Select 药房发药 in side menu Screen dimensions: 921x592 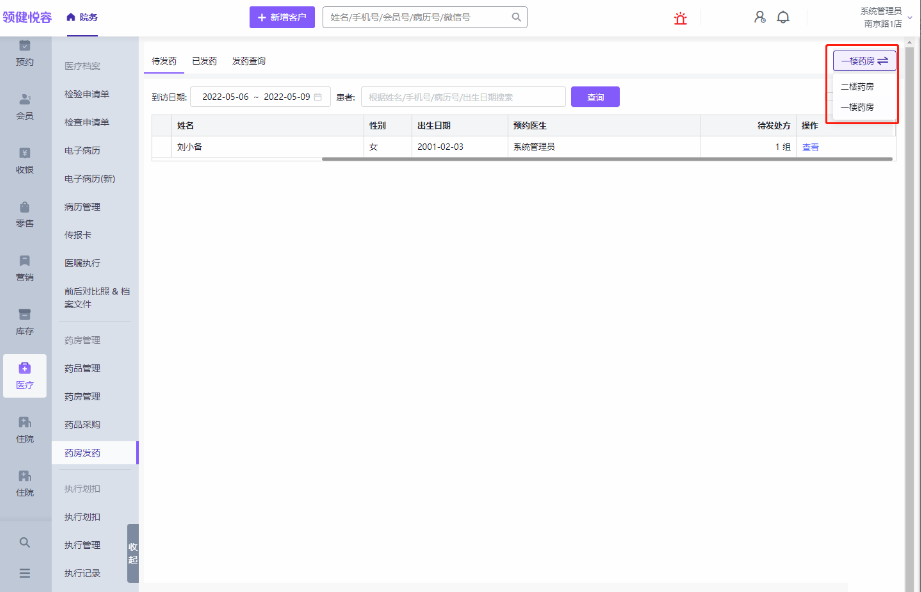click(95, 453)
